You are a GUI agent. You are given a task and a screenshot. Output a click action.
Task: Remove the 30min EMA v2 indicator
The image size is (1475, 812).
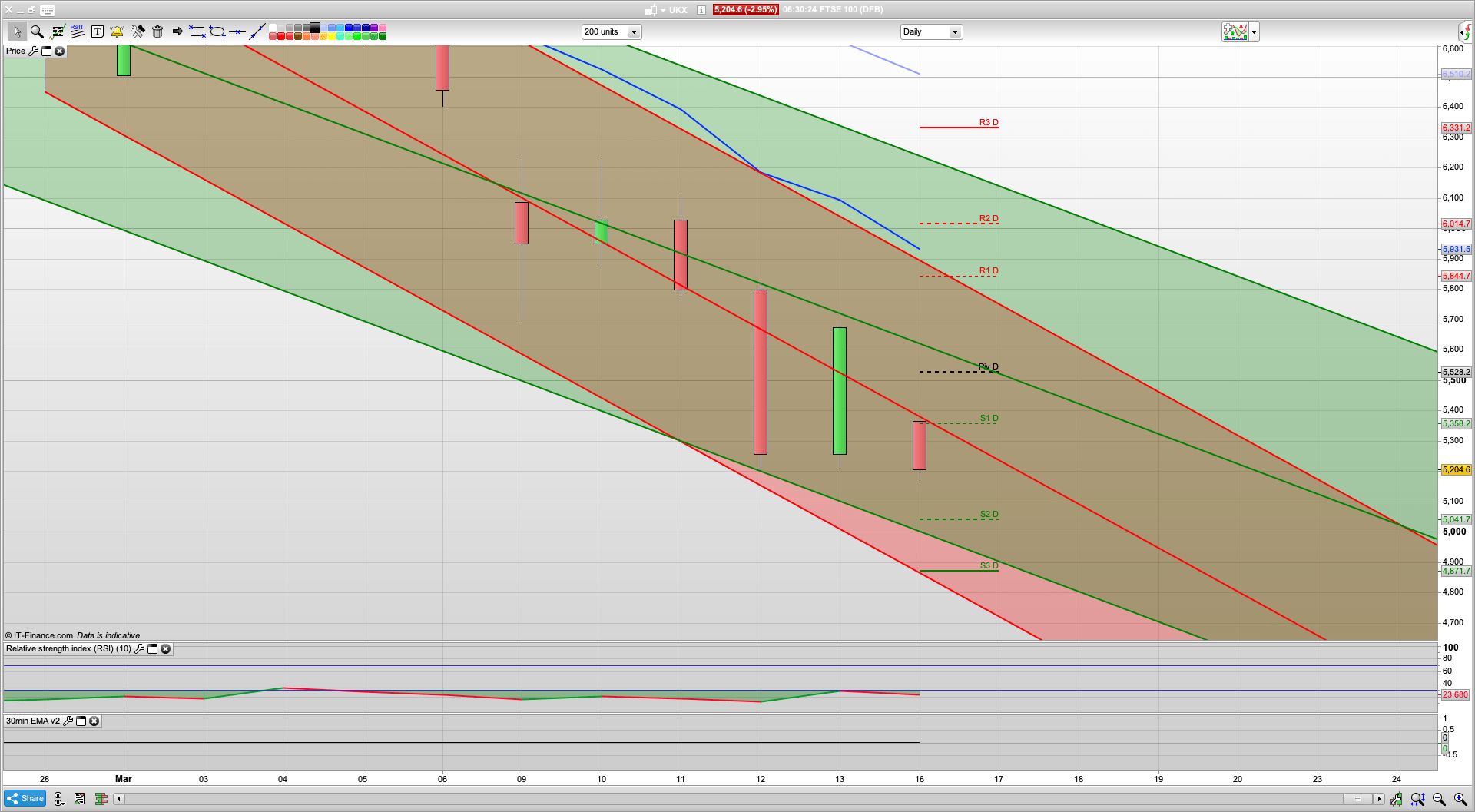point(94,721)
